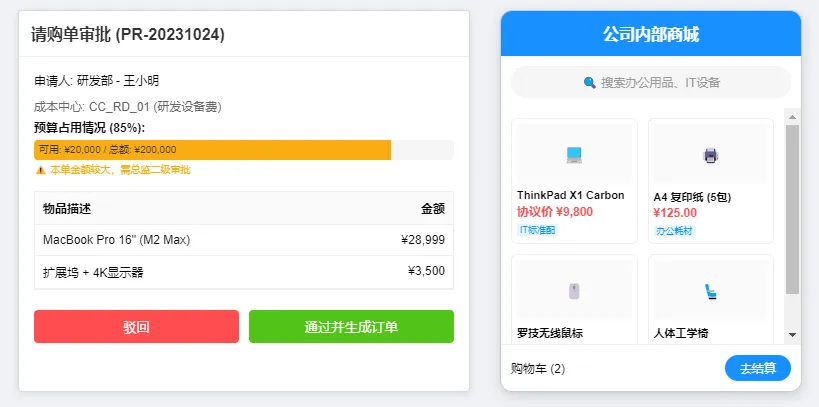Select the 扩展坞 + 4K显示器 row

pos(243,271)
